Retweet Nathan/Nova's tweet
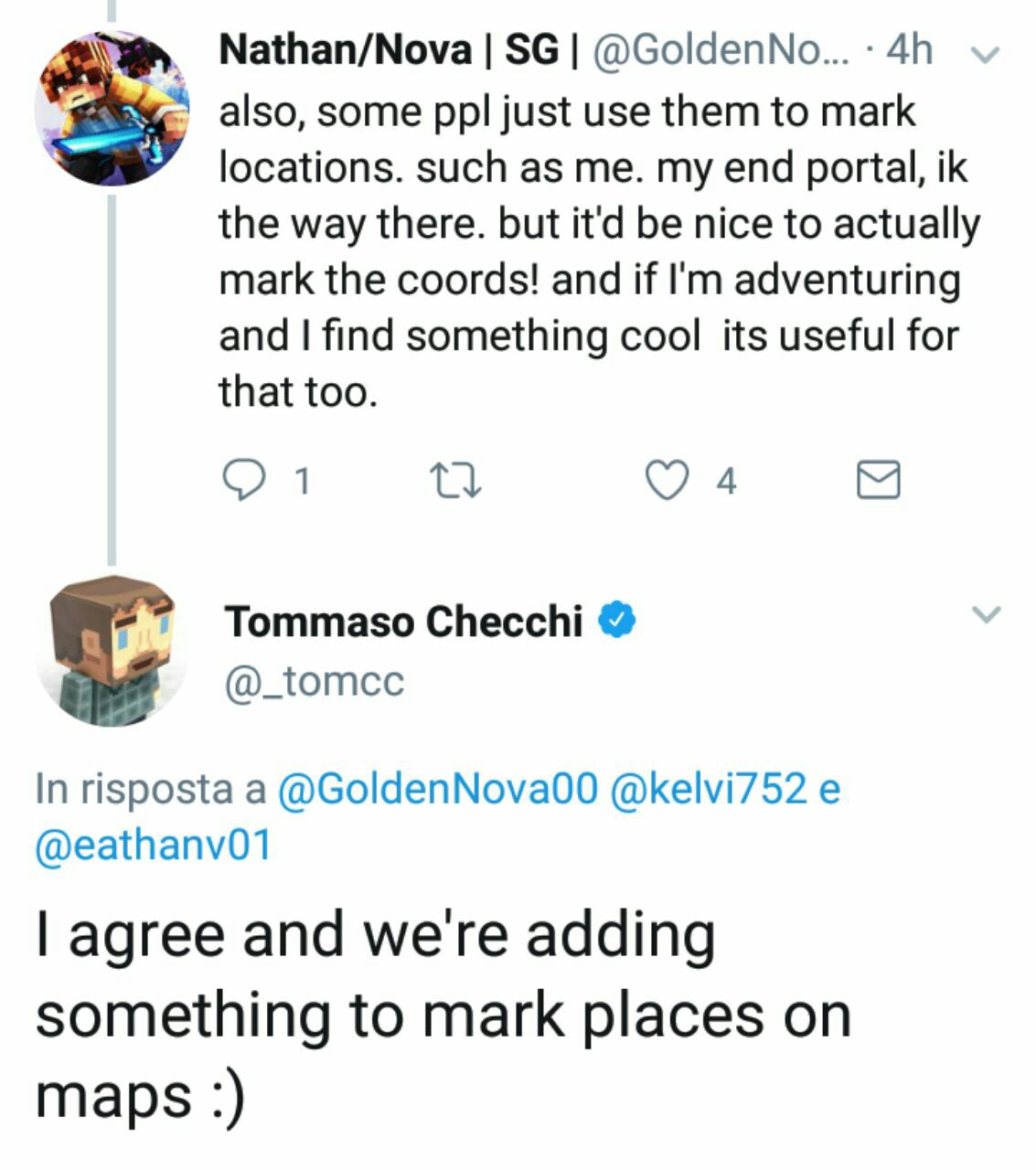The height and width of the screenshot is (1170, 1036). point(454,480)
